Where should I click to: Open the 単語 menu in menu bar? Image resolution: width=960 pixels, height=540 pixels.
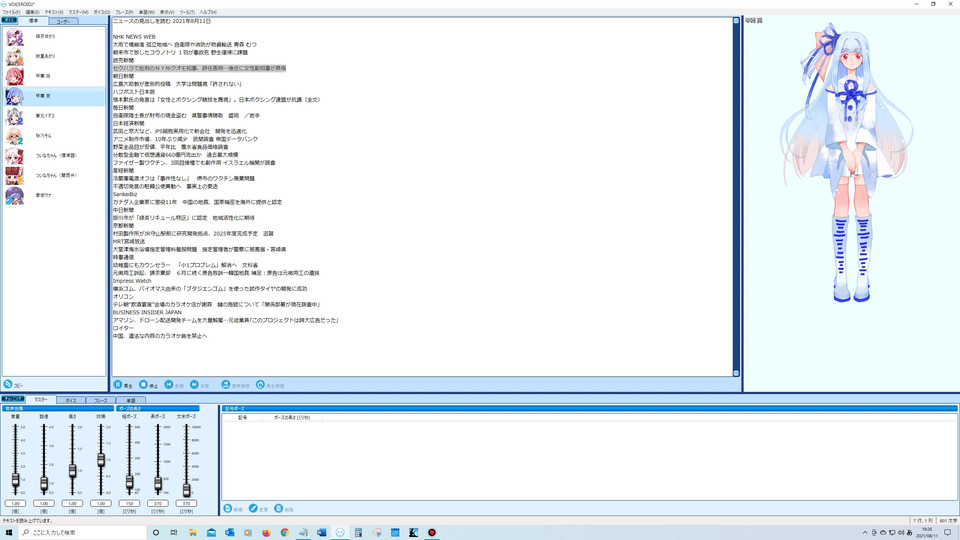pyautogui.click(x=146, y=12)
